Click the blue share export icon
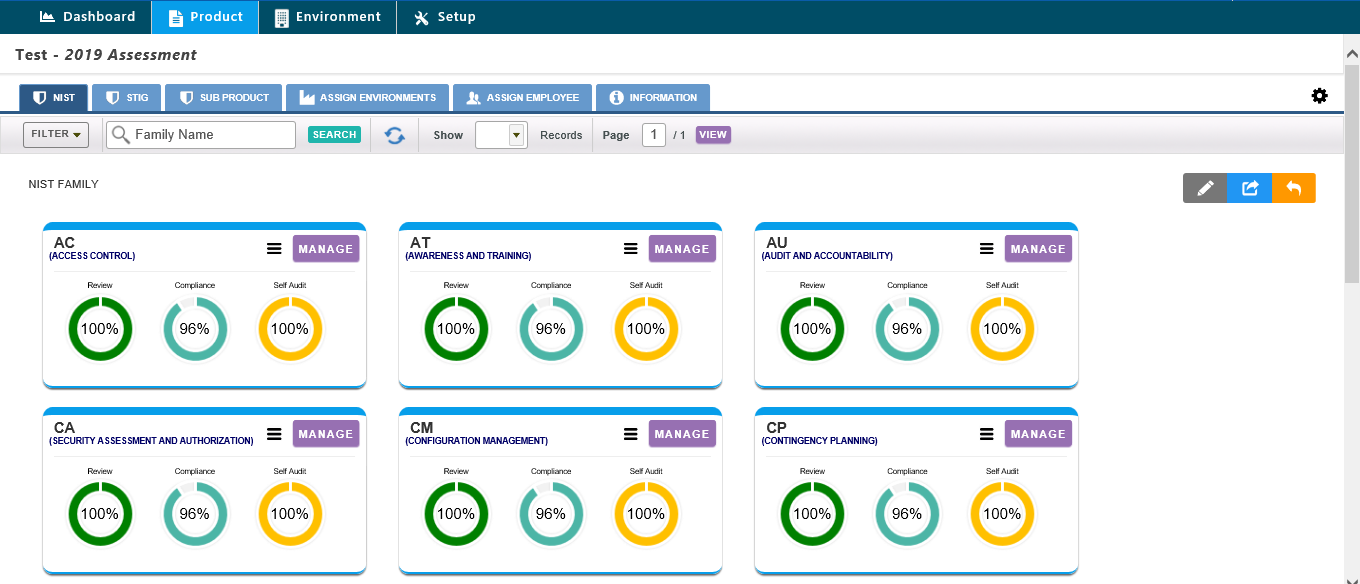Screen dimensions: 1360x584 1250,188
